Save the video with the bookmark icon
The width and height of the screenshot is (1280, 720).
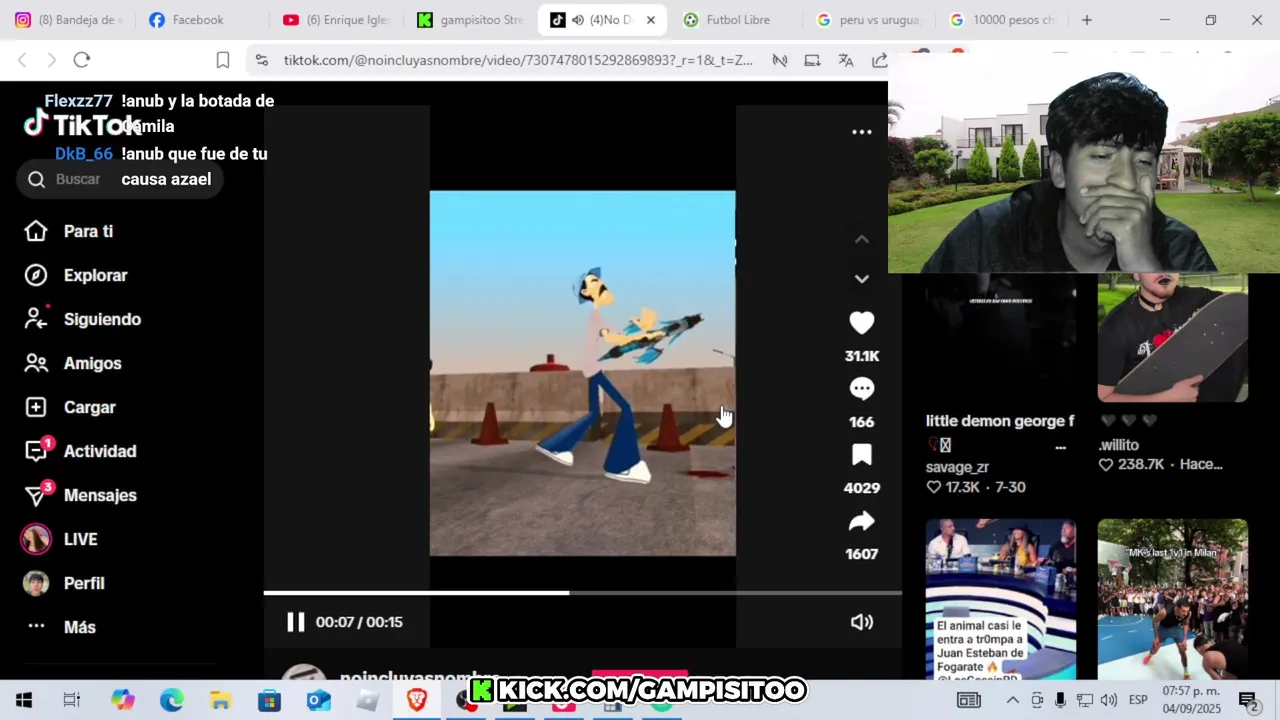tap(861, 455)
